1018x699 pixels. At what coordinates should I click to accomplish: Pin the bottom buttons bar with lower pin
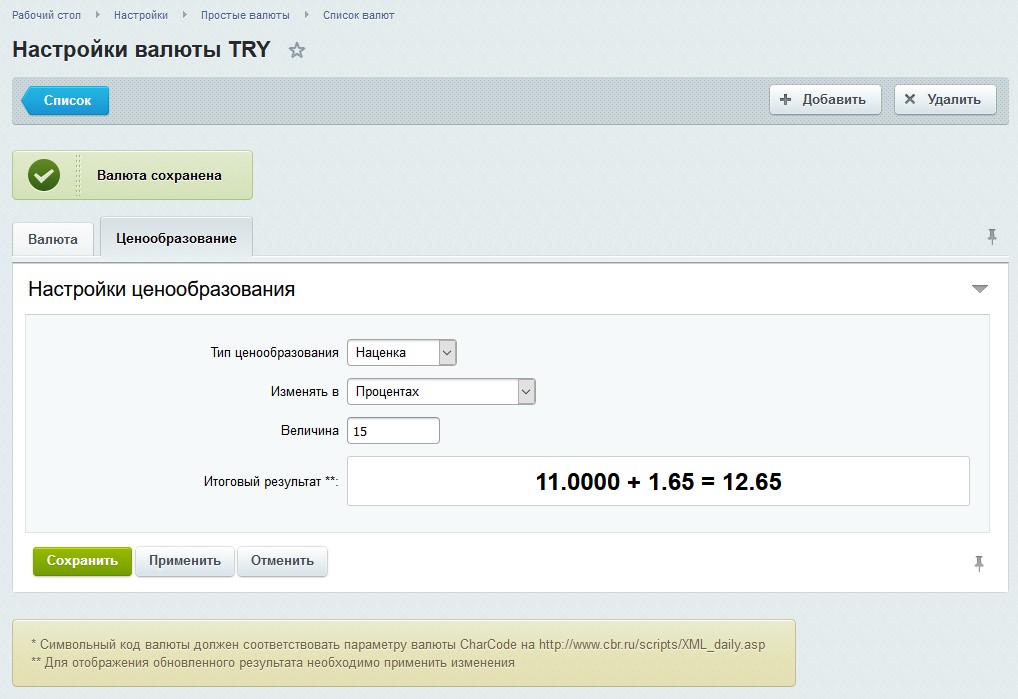tap(978, 563)
